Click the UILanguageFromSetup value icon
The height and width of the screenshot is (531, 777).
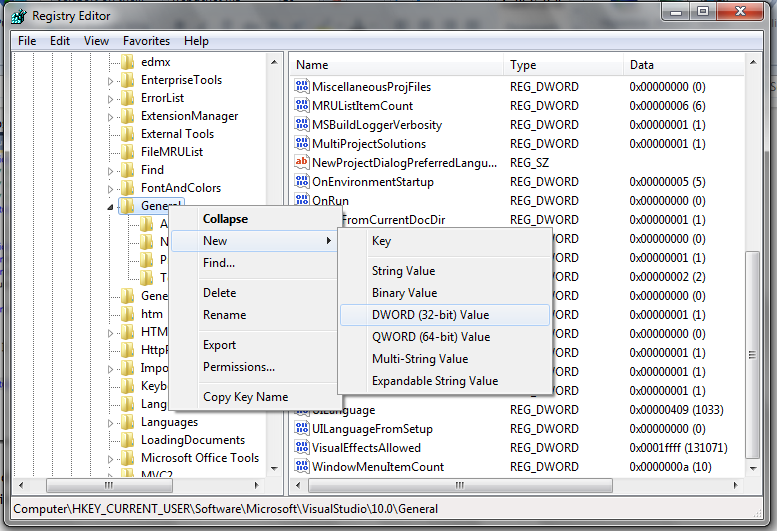301,428
